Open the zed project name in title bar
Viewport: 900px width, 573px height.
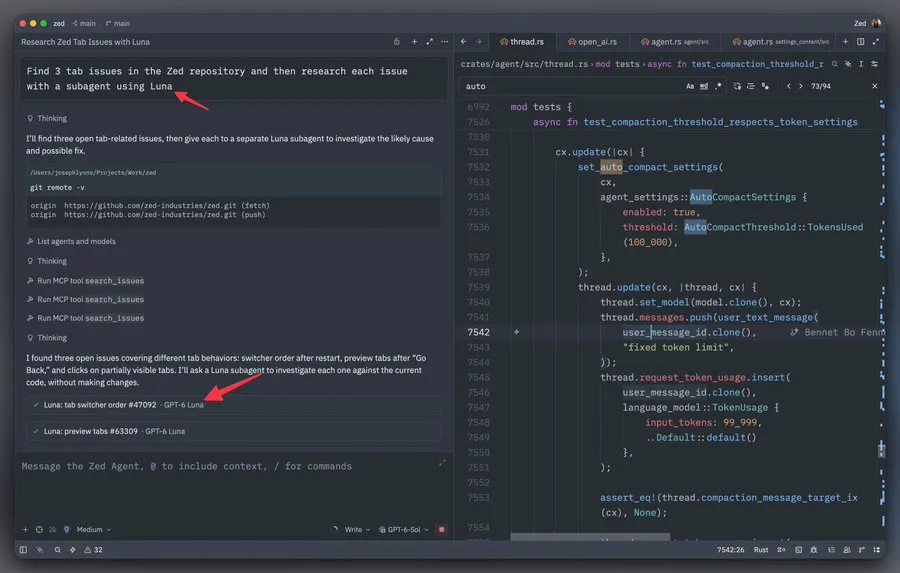(59, 24)
